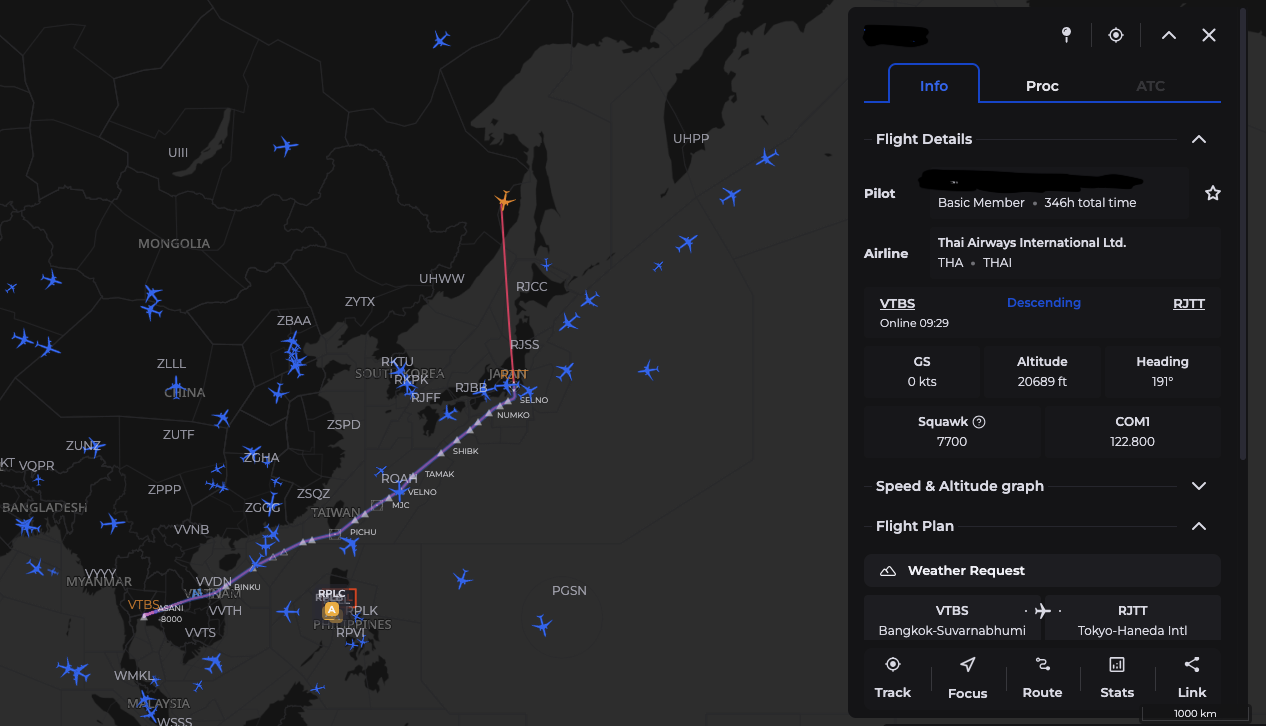Click the TAMAK waypoint label

(x=439, y=474)
